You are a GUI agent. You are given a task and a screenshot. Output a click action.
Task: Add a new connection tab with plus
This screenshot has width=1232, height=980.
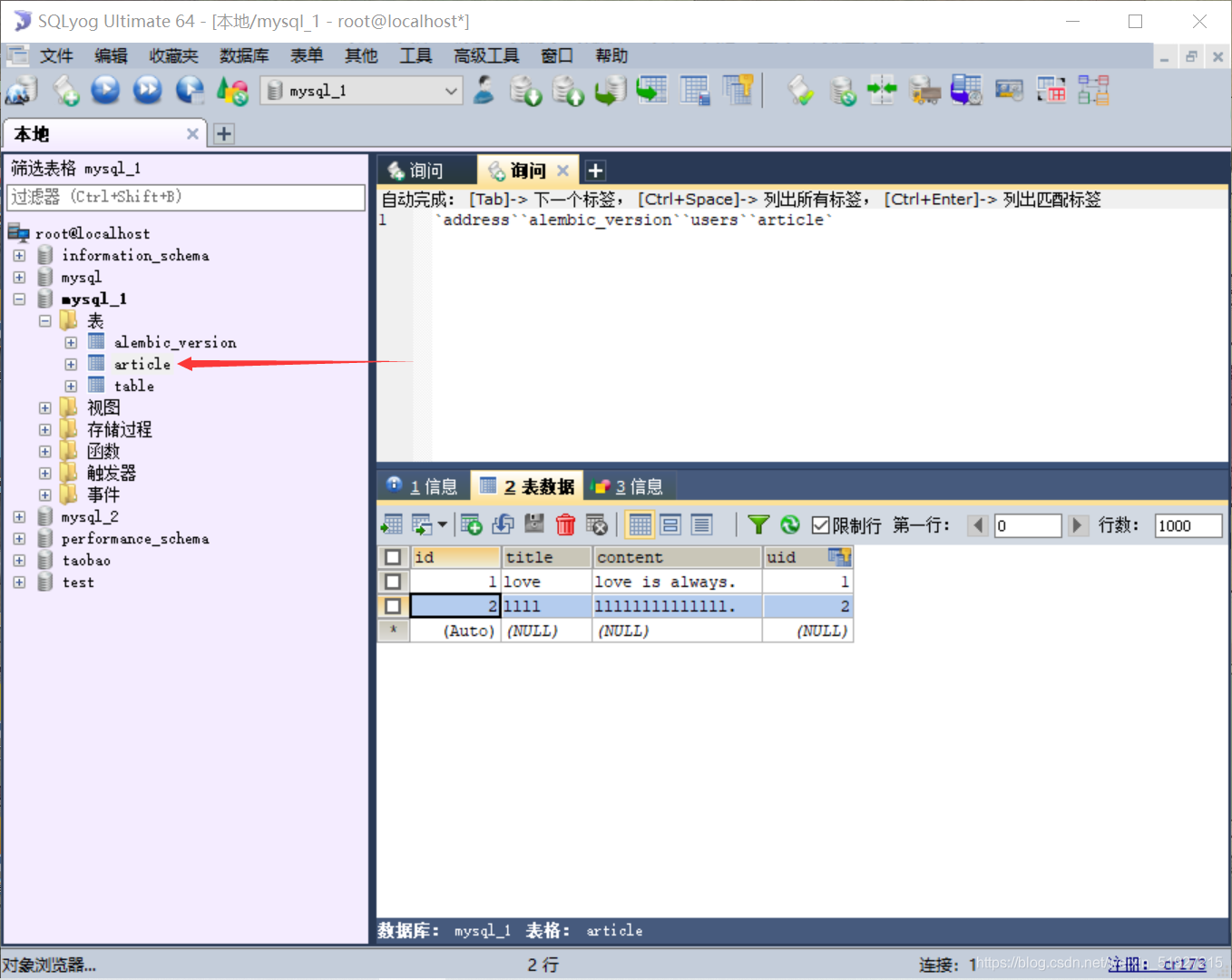click(224, 134)
